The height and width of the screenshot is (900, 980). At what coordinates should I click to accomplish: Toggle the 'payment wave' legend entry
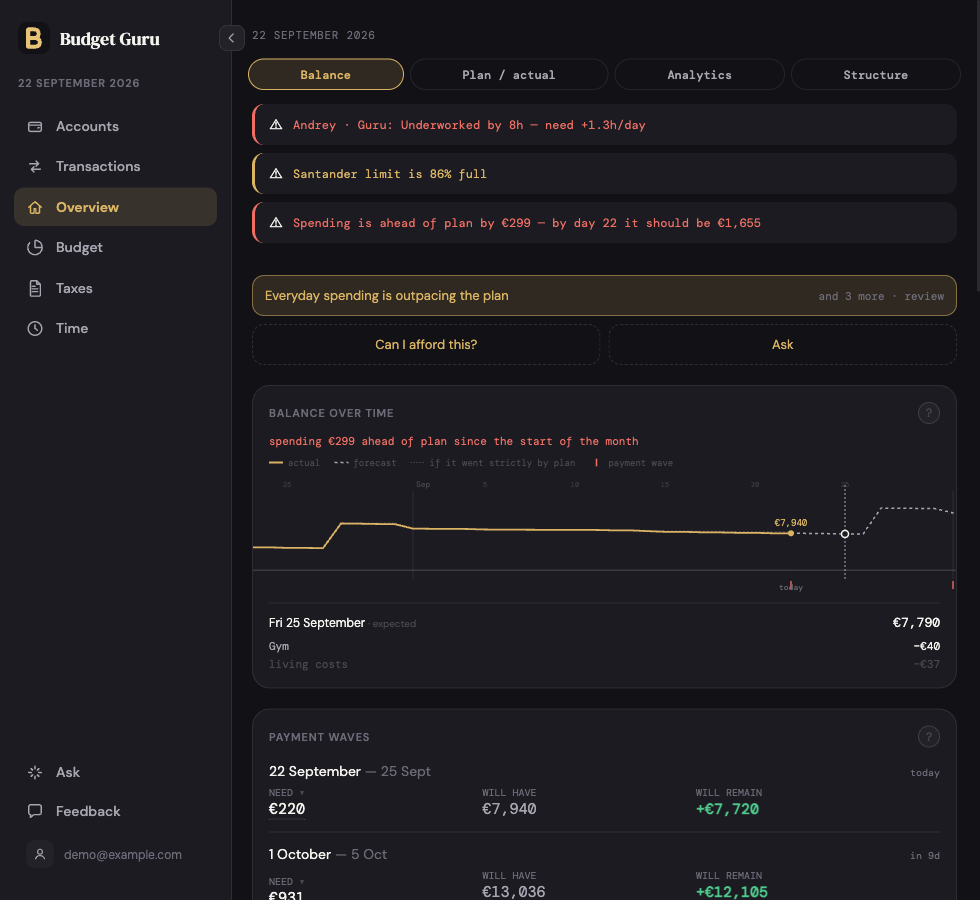(x=634, y=463)
